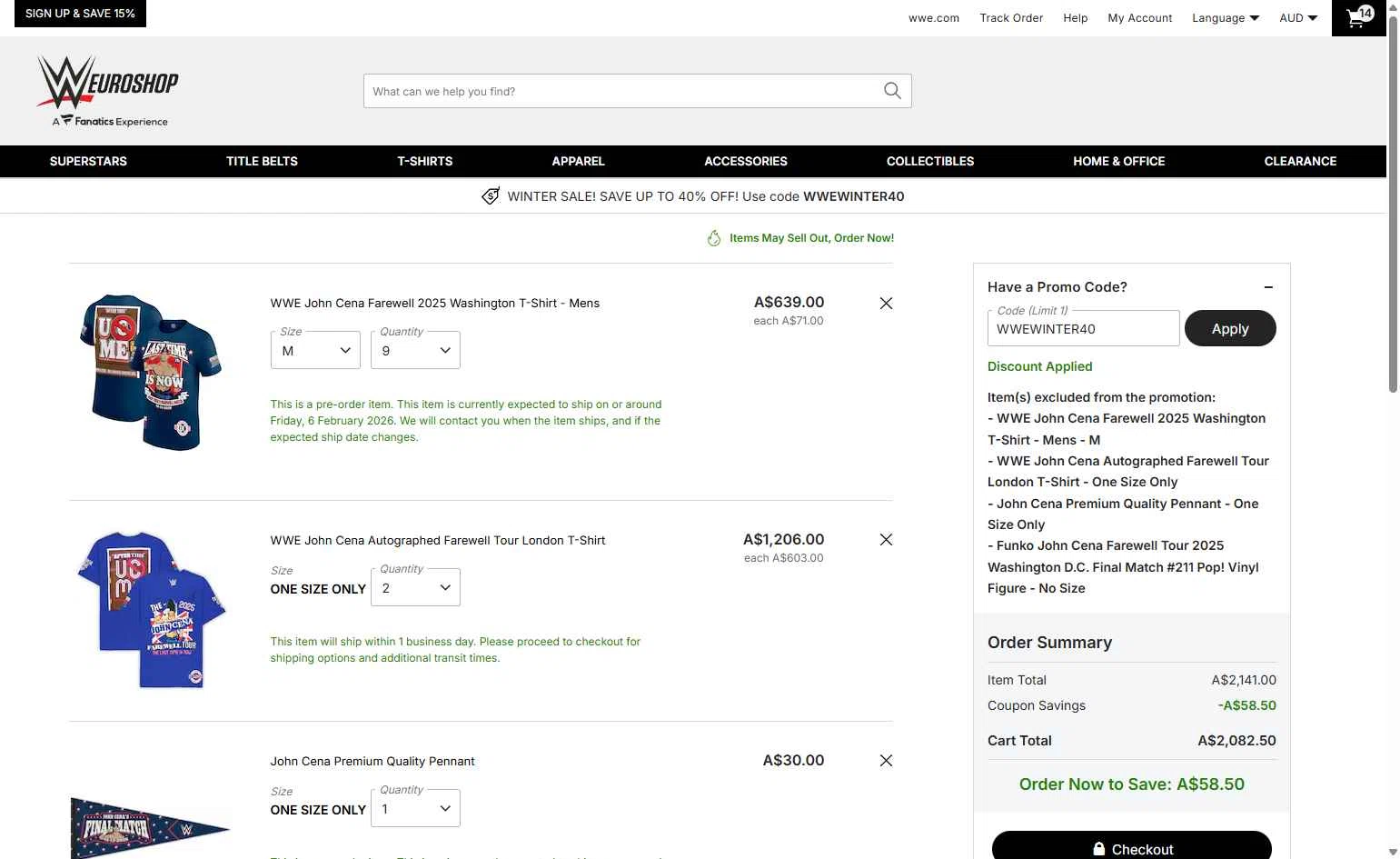Viewport: 1400px width, 859px height.
Task: Open the My Account link
Action: [x=1140, y=18]
